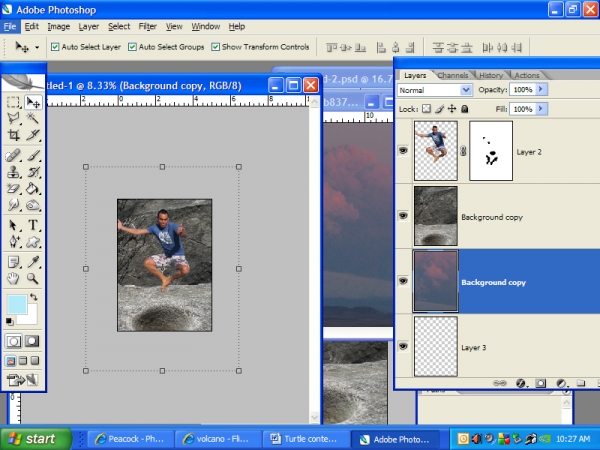Screen dimensions: 600x450
Task: Select the Path Selection arrow tool
Action: click(13, 225)
